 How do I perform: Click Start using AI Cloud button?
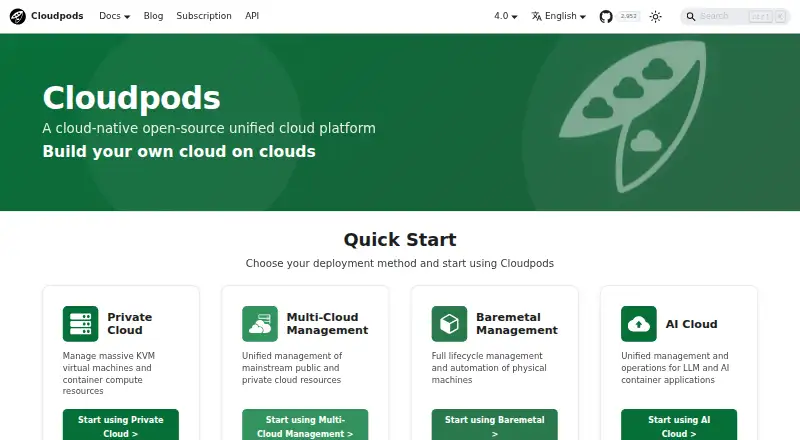679,426
